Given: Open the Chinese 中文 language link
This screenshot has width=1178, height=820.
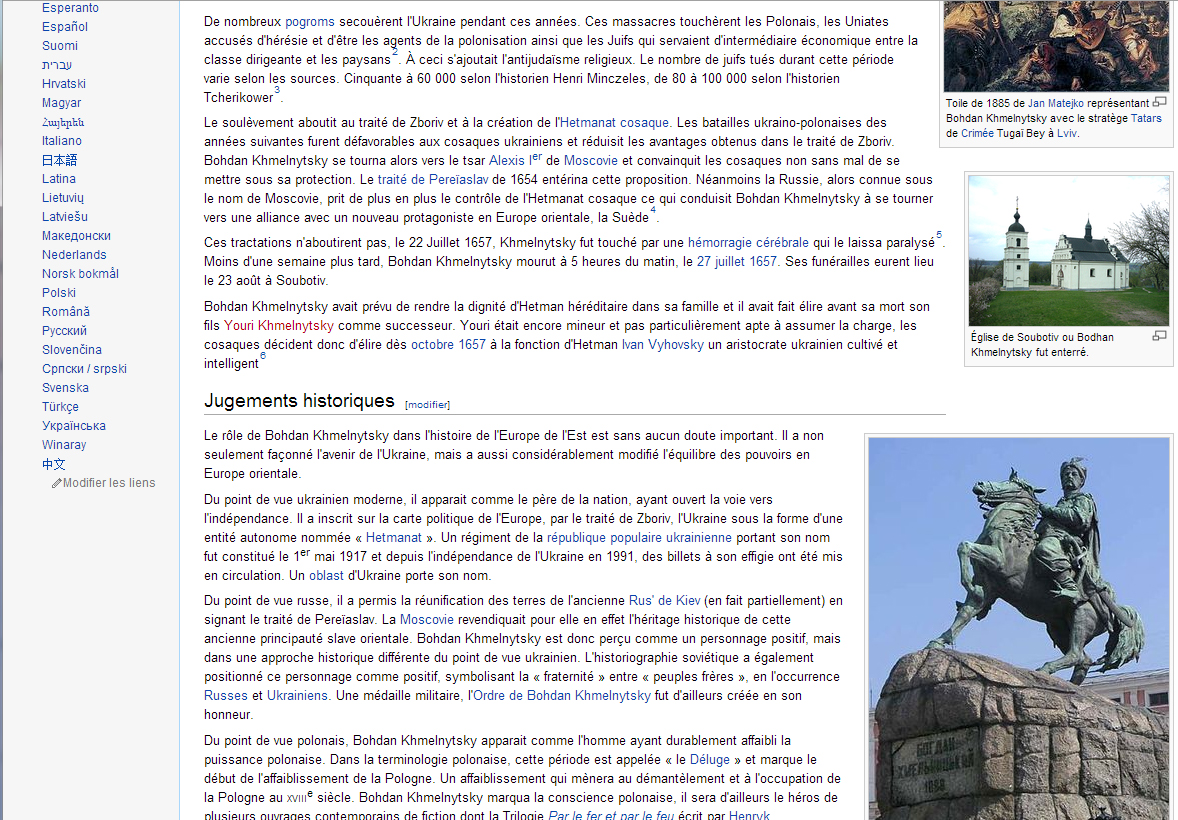Looking at the screenshot, I should pos(53,464).
